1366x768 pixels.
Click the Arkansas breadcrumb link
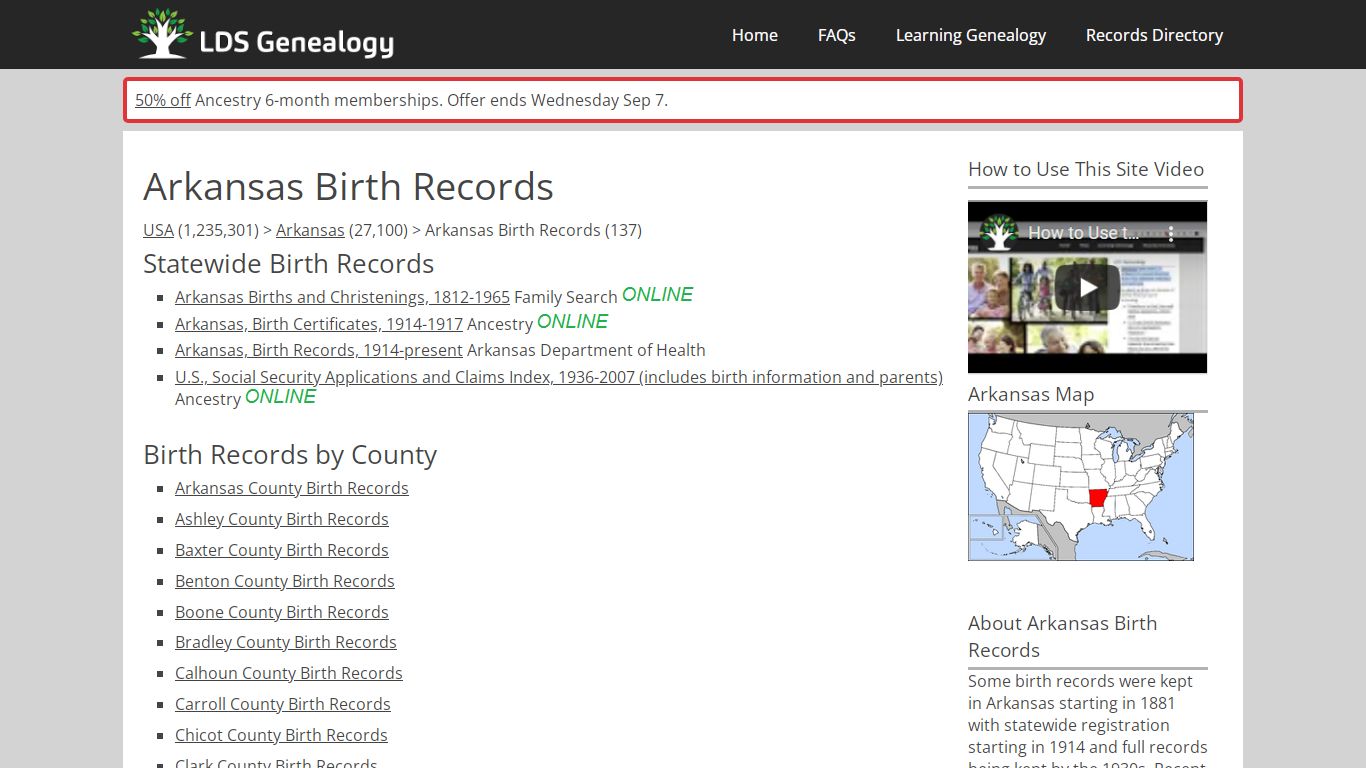coord(310,230)
